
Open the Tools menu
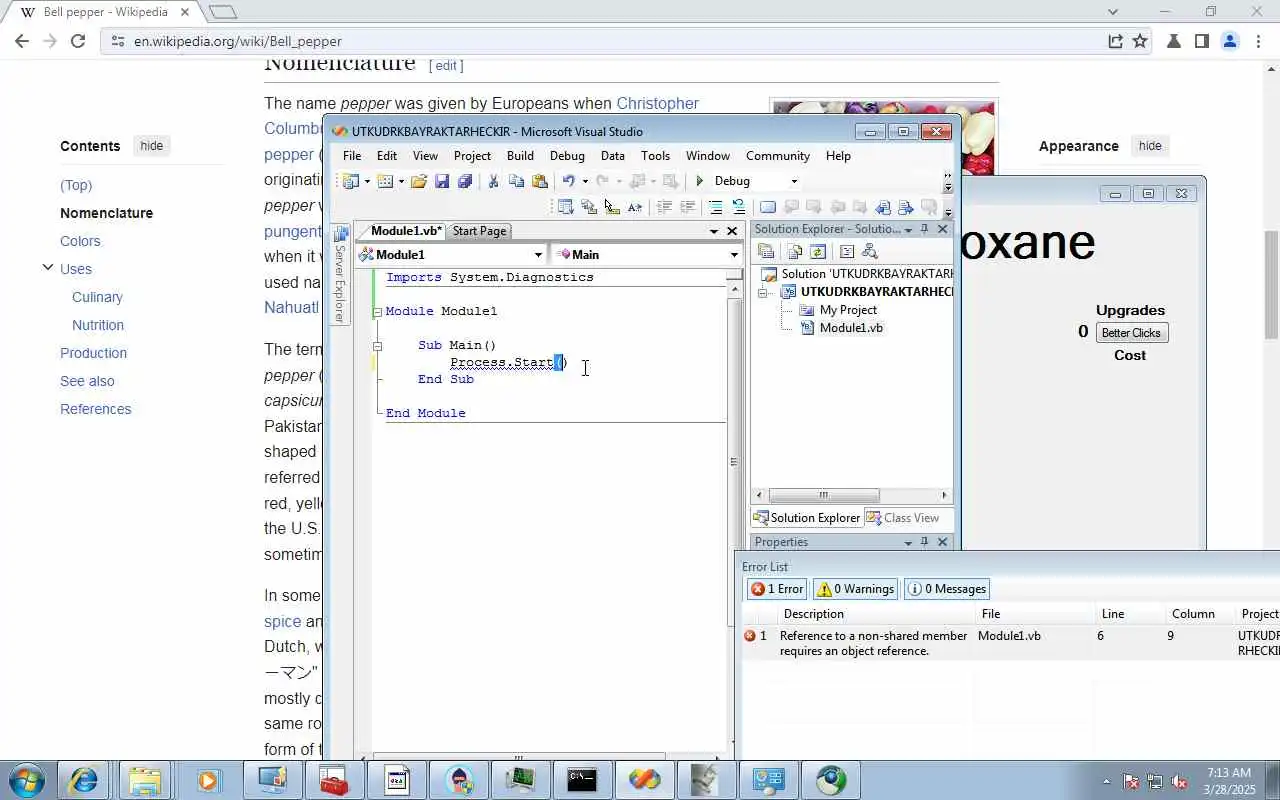click(x=655, y=156)
